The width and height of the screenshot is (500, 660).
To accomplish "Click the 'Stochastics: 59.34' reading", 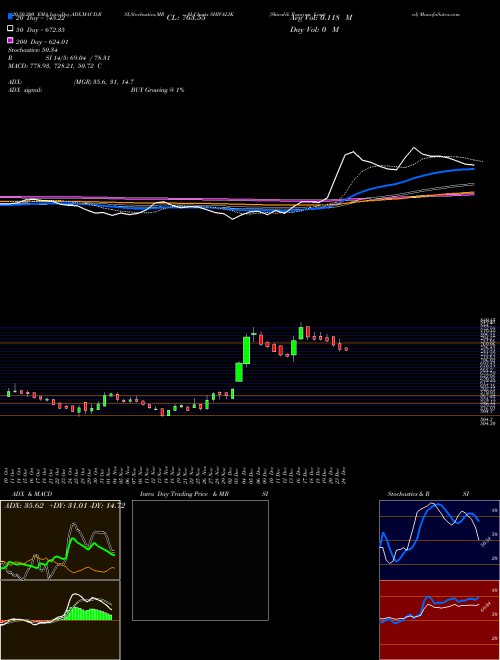I will pyautogui.click(x=32, y=50).
